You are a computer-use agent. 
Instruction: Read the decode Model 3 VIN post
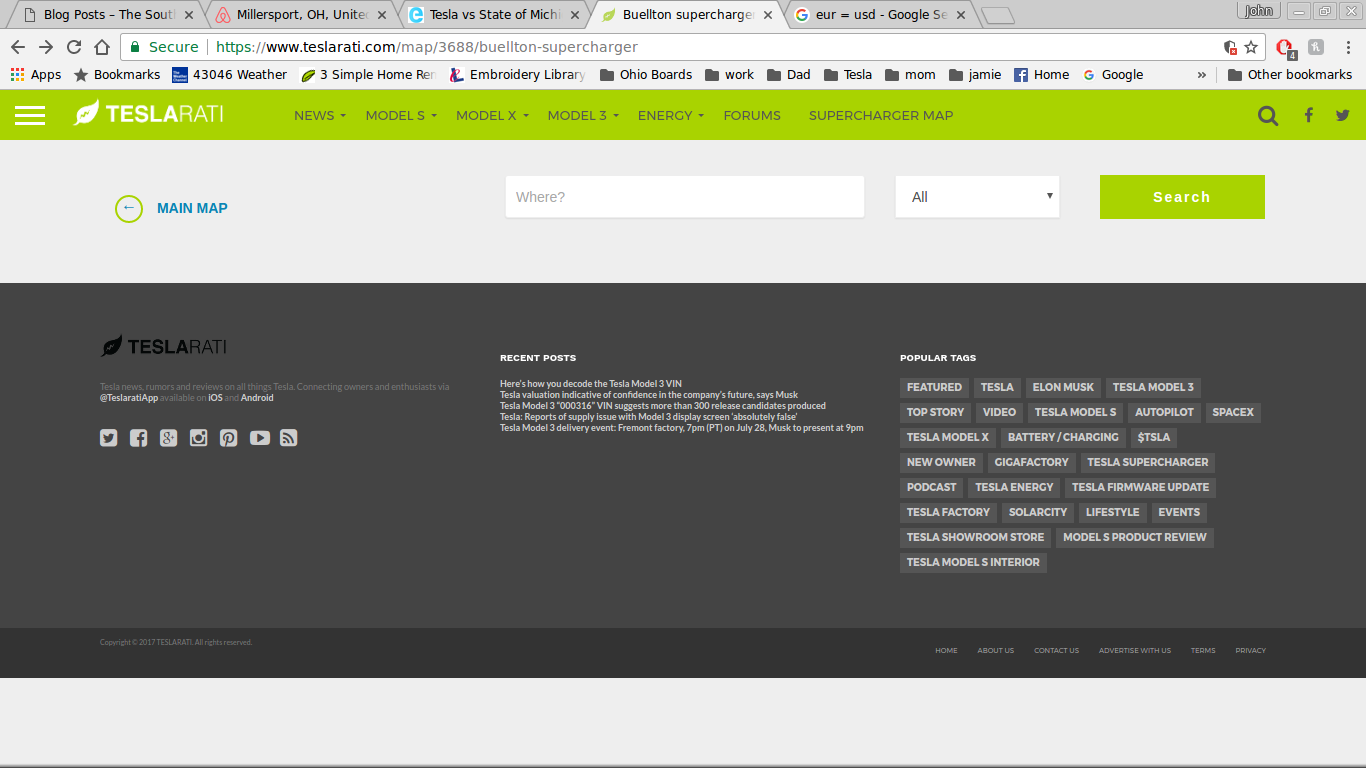point(591,384)
